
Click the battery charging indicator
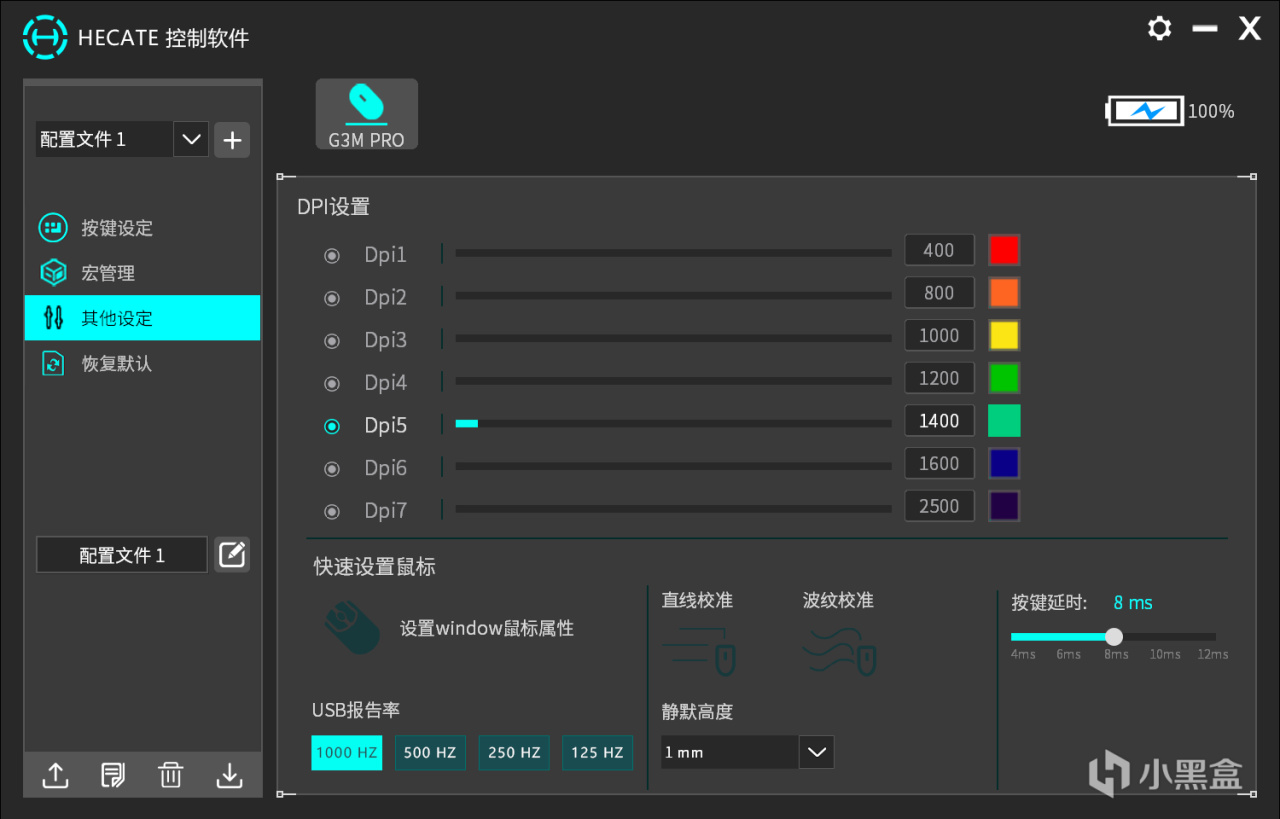pyautogui.click(x=1145, y=111)
